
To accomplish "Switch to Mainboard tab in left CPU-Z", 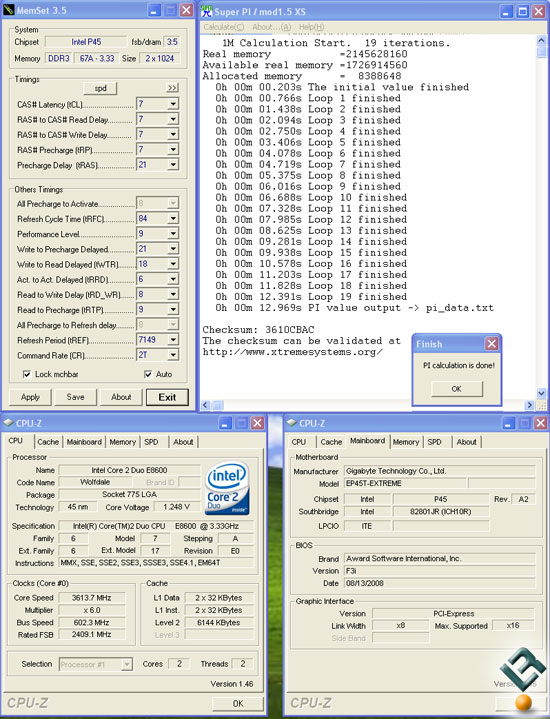I will (84, 442).
